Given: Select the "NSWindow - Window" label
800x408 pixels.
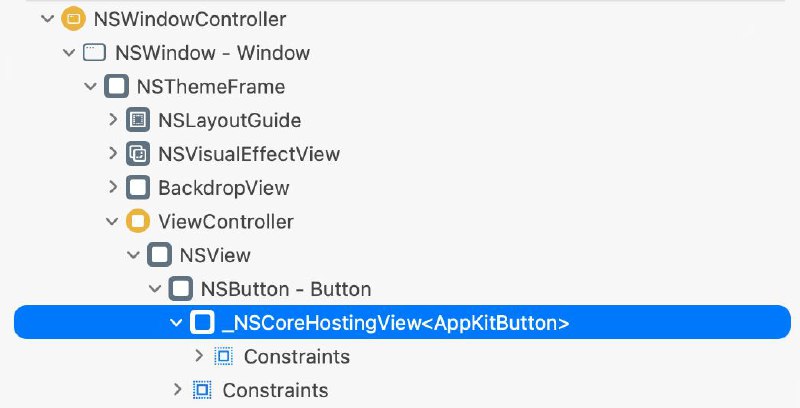Looking at the screenshot, I should click(212, 52).
